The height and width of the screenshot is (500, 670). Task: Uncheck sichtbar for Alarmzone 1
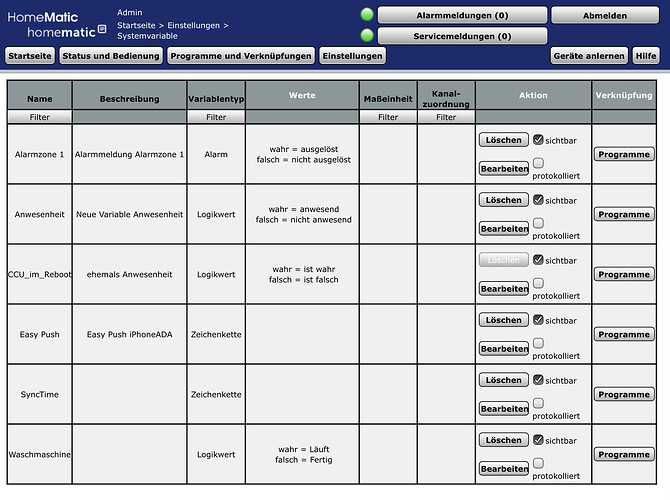tap(539, 140)
